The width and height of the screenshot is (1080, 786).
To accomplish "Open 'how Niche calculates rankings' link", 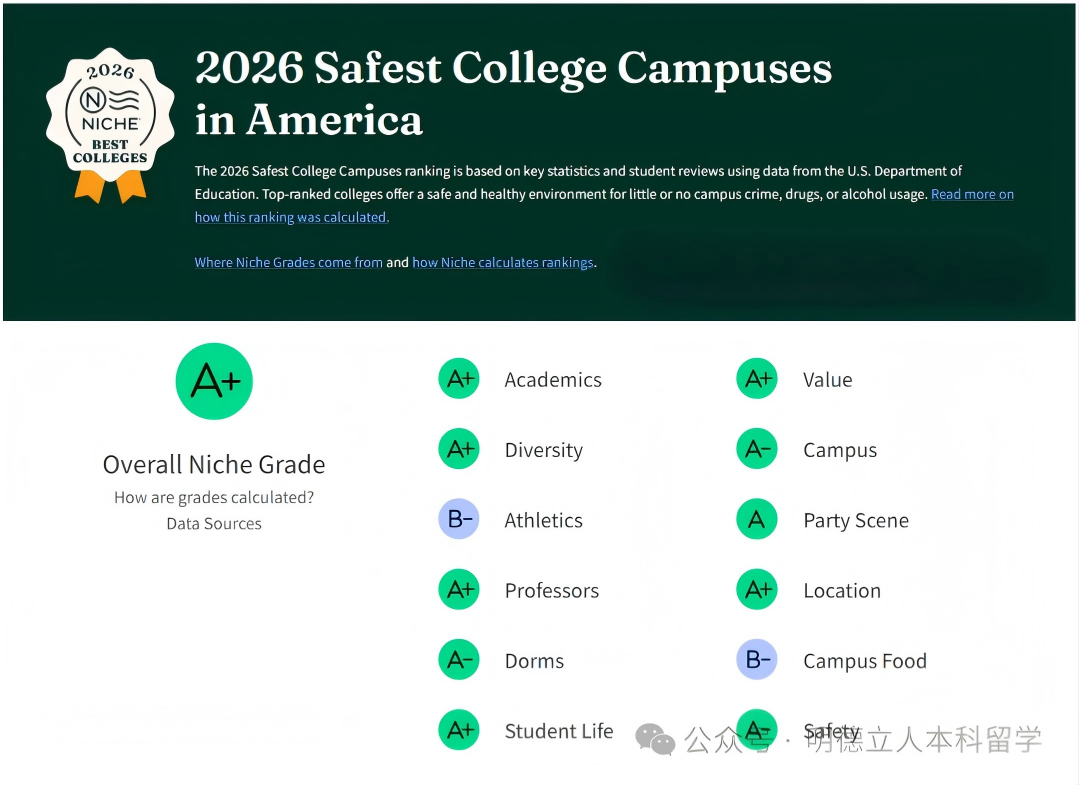I will coord(503,262).
